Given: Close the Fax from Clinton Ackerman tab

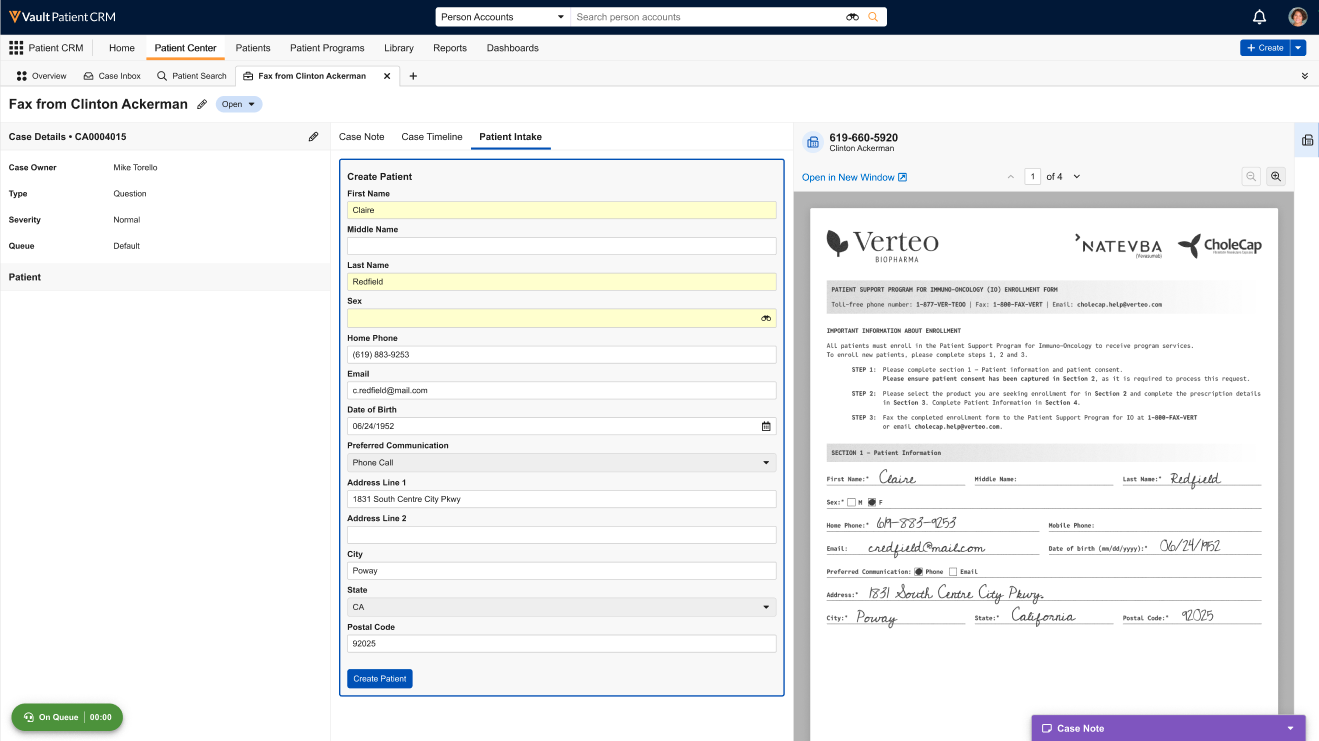Looking at the screenshot, I should point(387,76).
